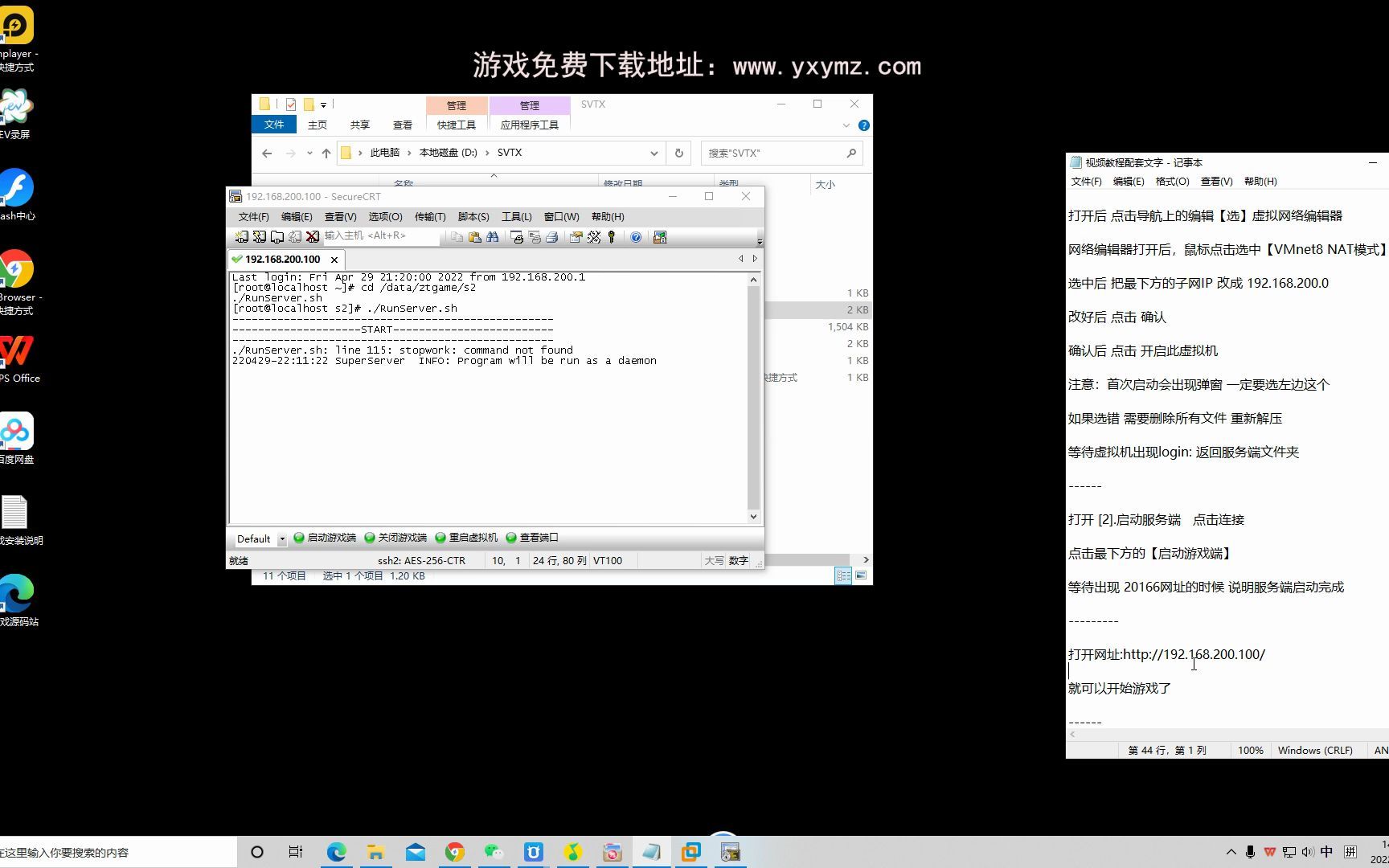The width and height of the screenshot is (1389, 868).
Task: Switch Explorer to large thumbnails view icon
Action: [861, 575]
